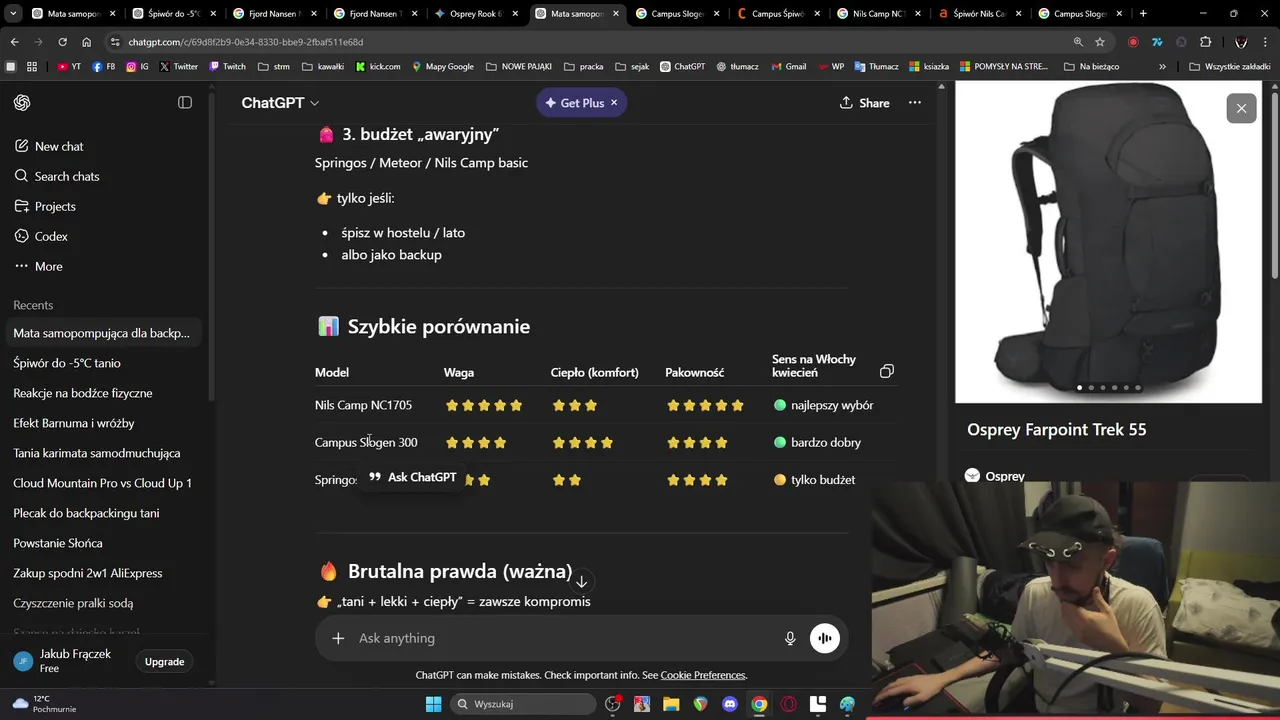Open the Tania karimata samodmuchująca chat

105,453
